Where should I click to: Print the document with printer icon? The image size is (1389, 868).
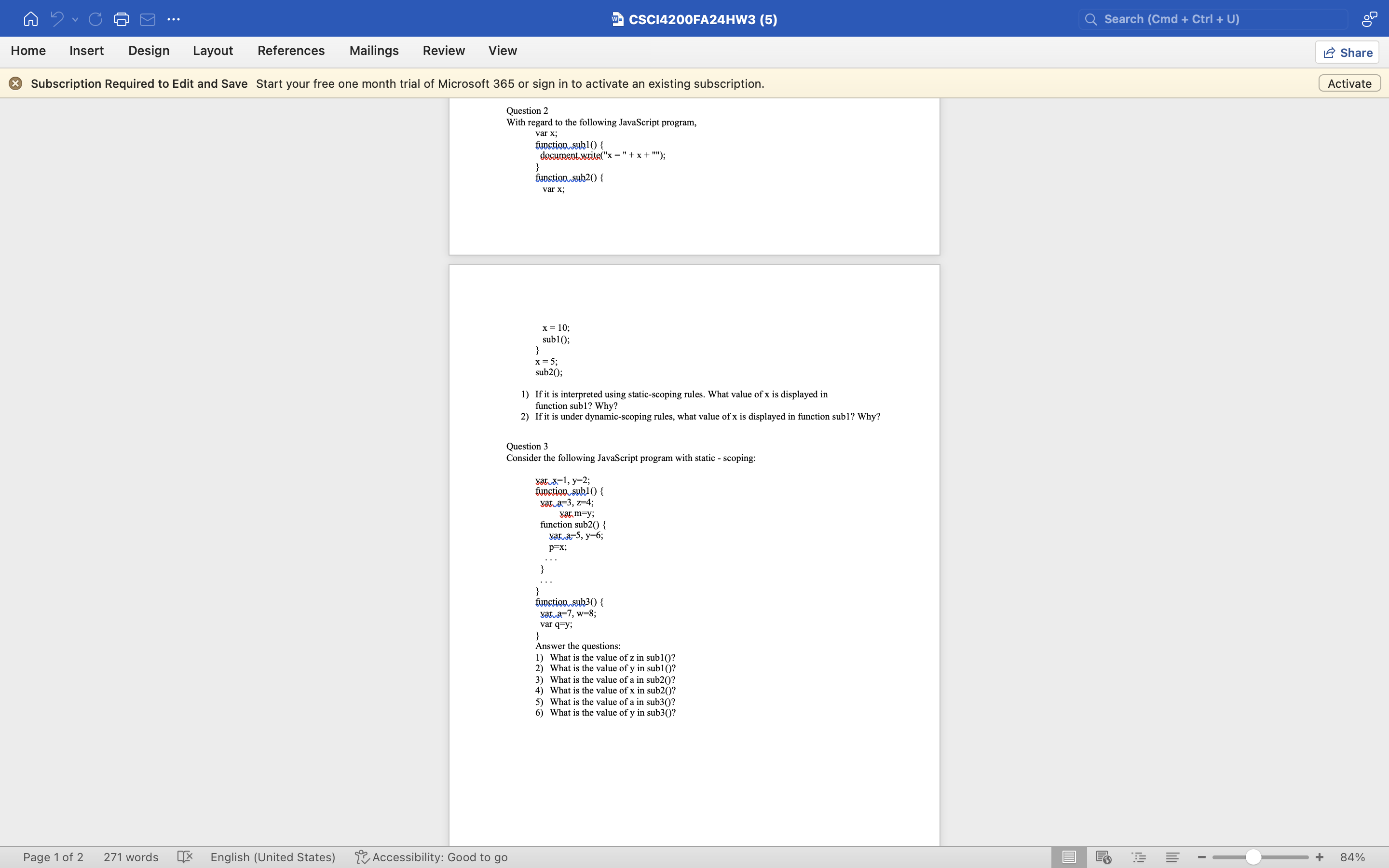tap(121, 19)
